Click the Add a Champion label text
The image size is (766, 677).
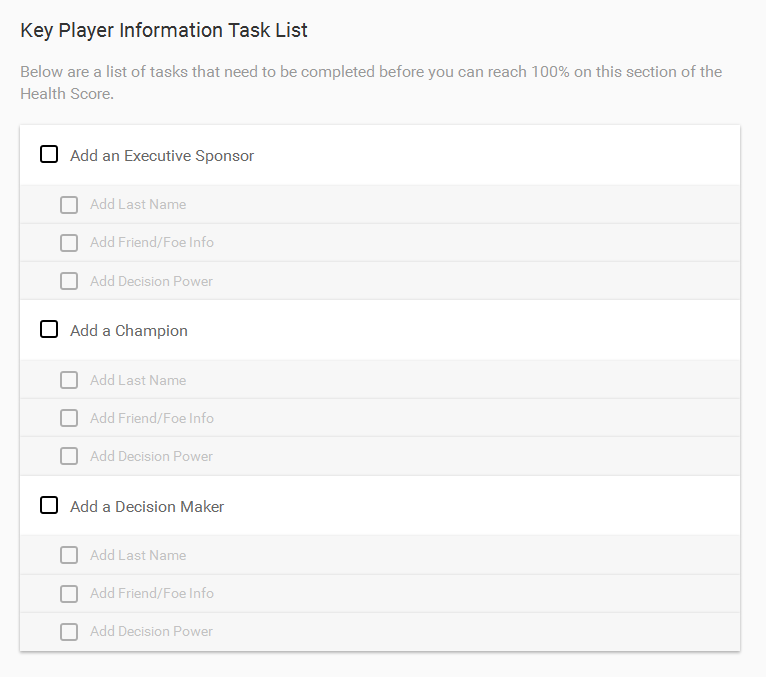pos(128,331)
